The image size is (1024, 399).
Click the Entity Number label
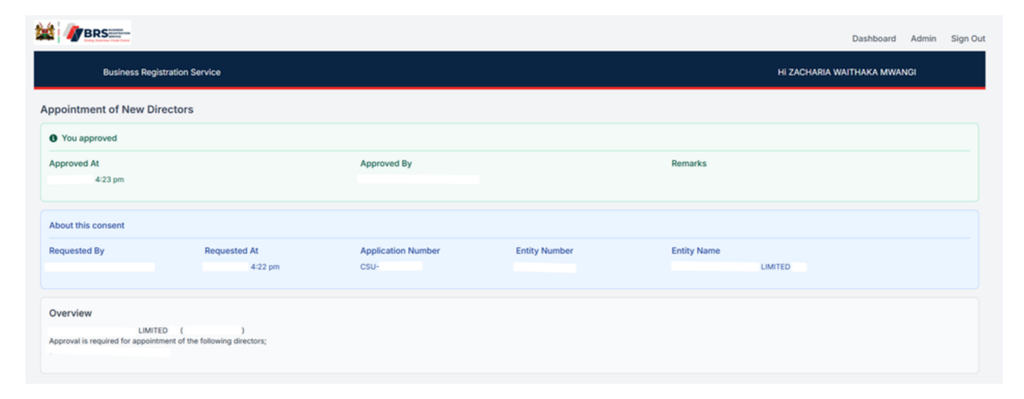[x=545, y=251]
